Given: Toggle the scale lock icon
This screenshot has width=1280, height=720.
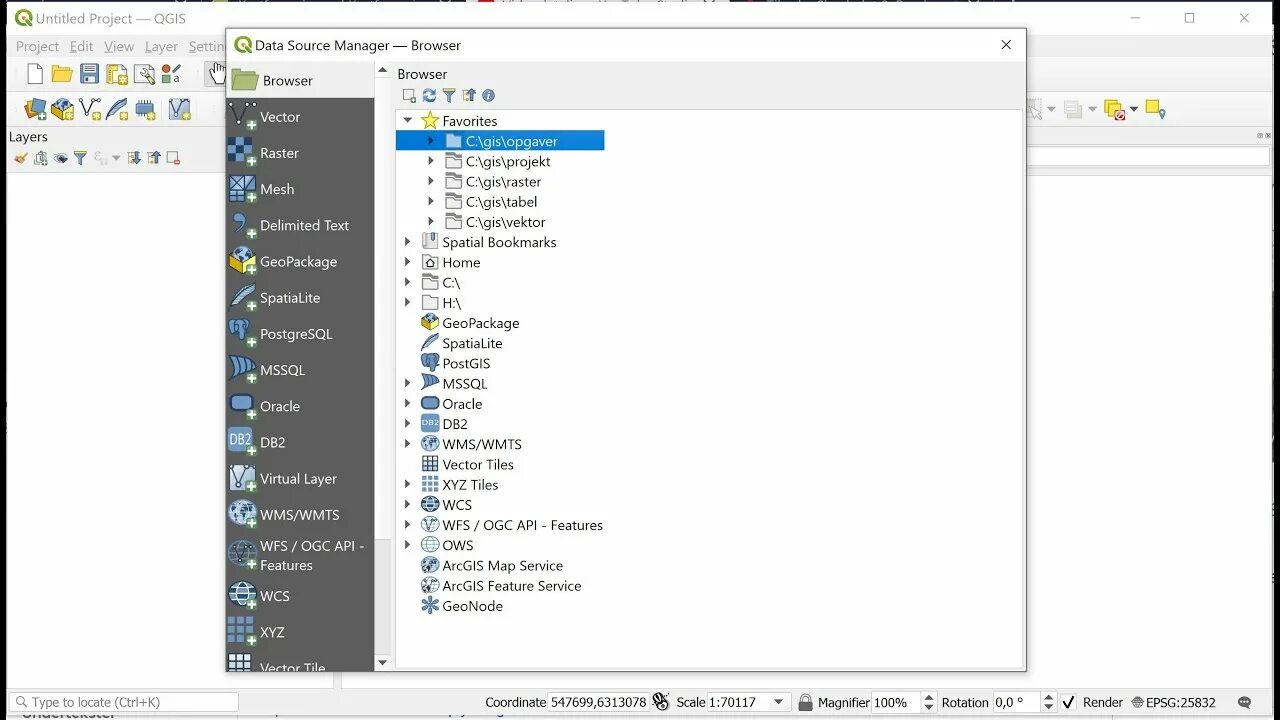Looking at the screenshot, I should pos(805,703).
